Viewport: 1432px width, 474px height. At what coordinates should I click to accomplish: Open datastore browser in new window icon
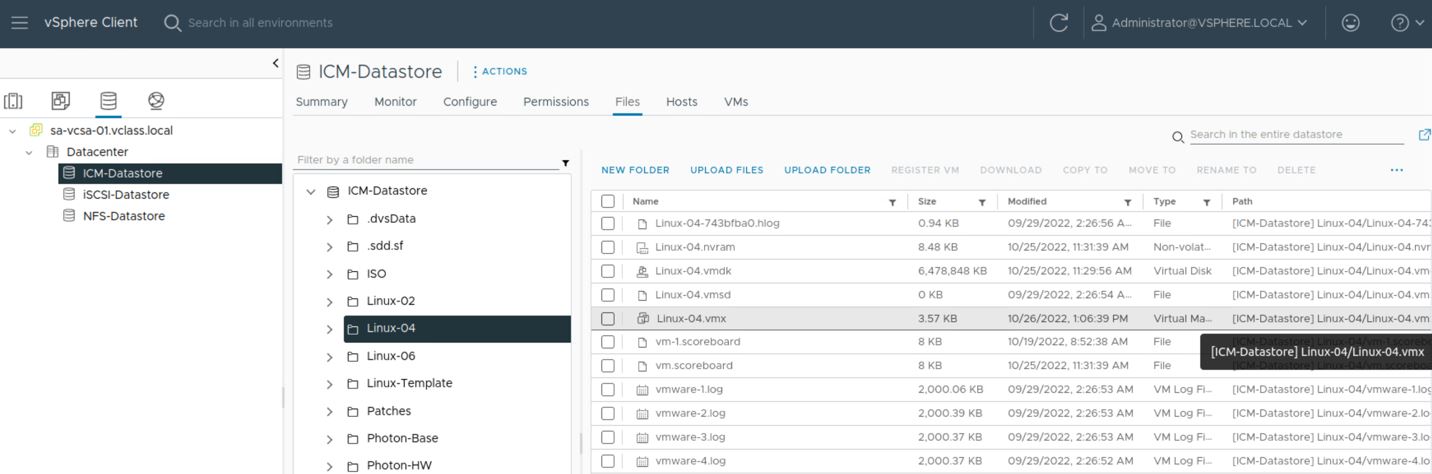(x=1424, y=135)
